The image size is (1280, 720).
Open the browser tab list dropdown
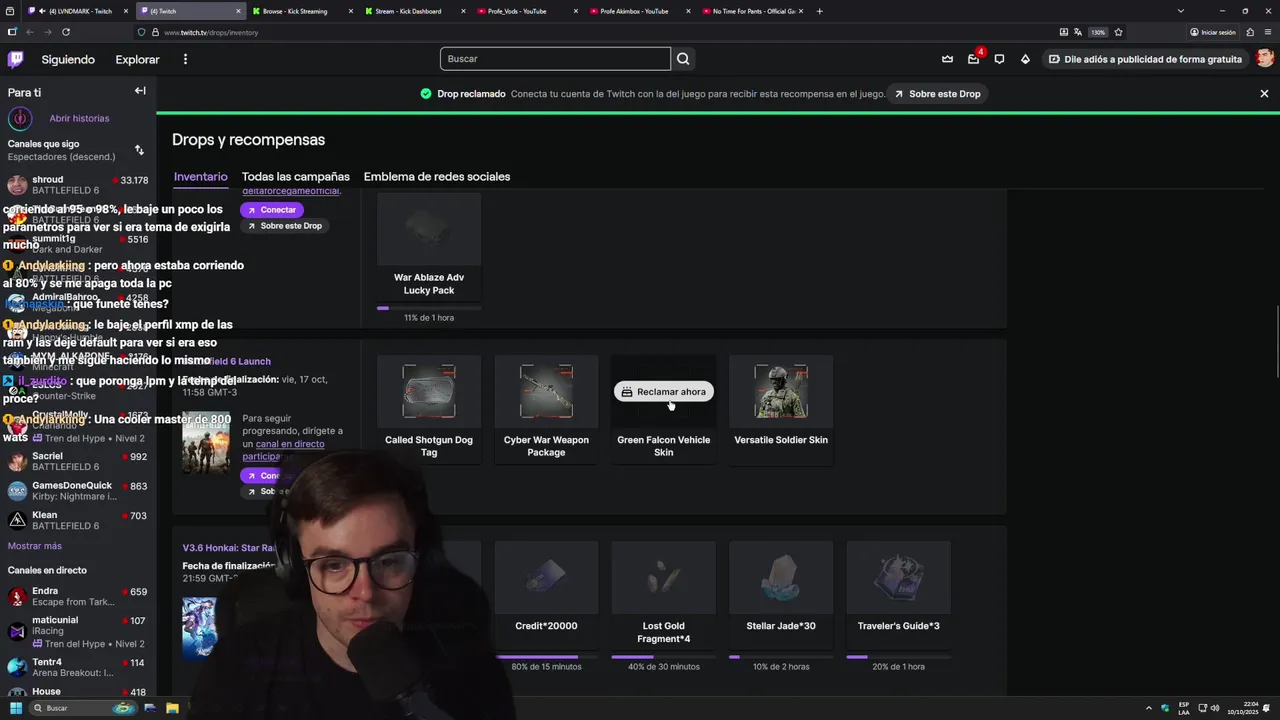pyautogui.click(x=1181, y=11)
